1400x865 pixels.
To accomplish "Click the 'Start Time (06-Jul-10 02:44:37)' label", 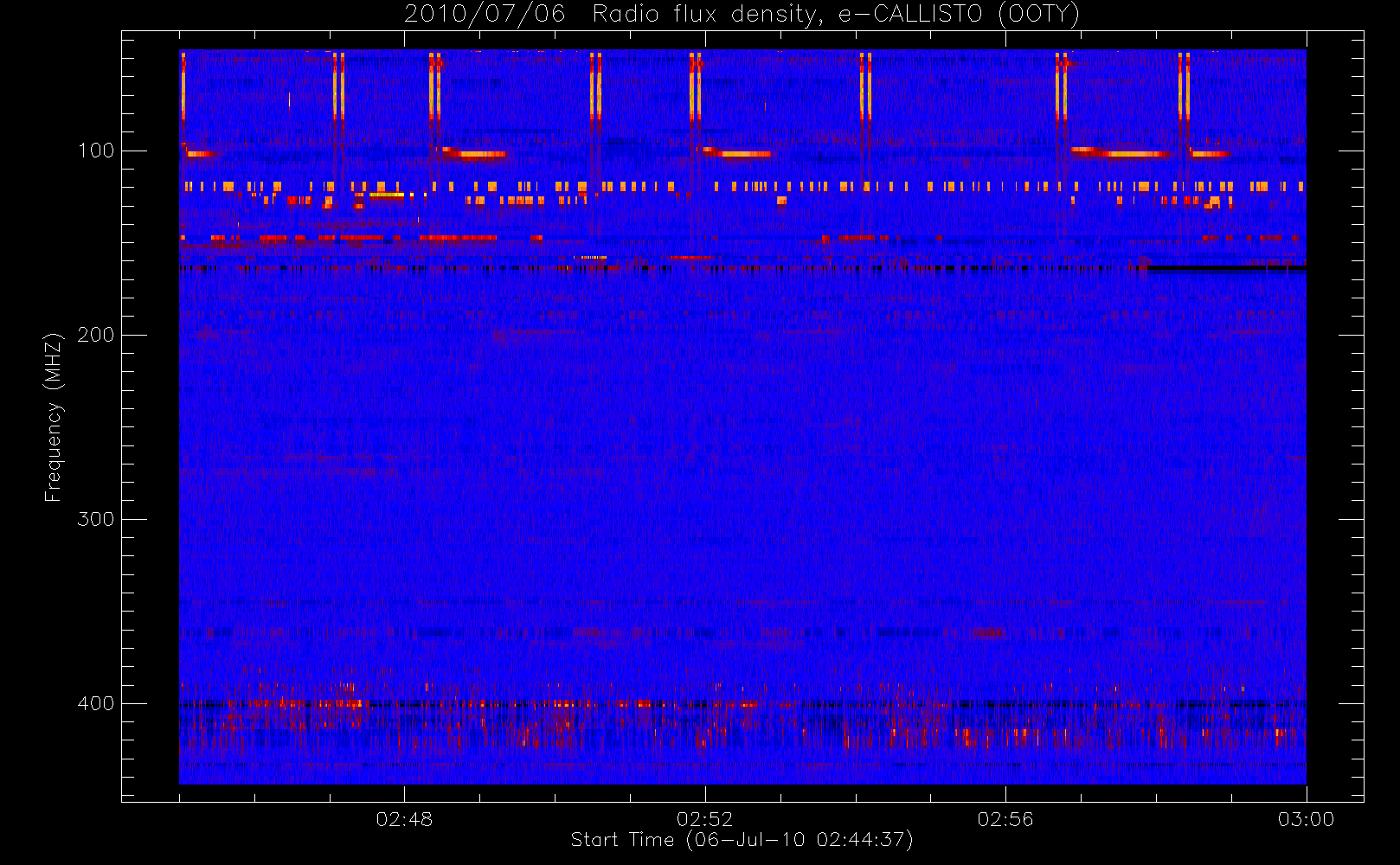I will (742, 840).
